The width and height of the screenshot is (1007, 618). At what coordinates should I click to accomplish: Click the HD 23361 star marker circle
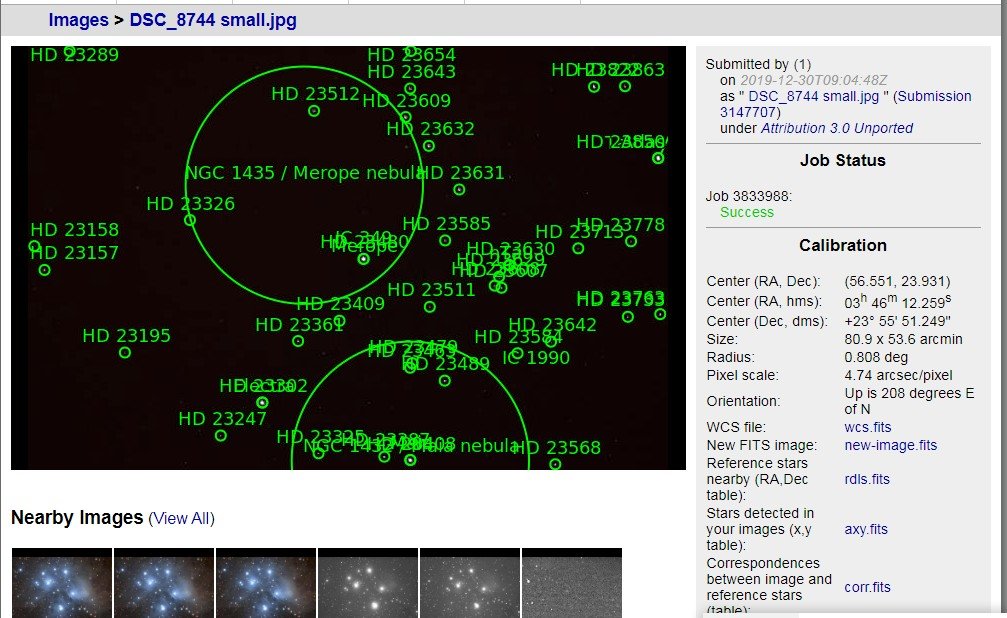(x=298, y=341)
